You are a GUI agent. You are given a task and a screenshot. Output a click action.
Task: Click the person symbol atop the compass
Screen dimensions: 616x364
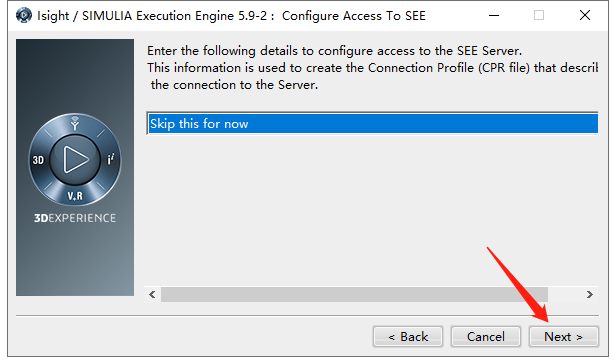click(x=75, y=123)
